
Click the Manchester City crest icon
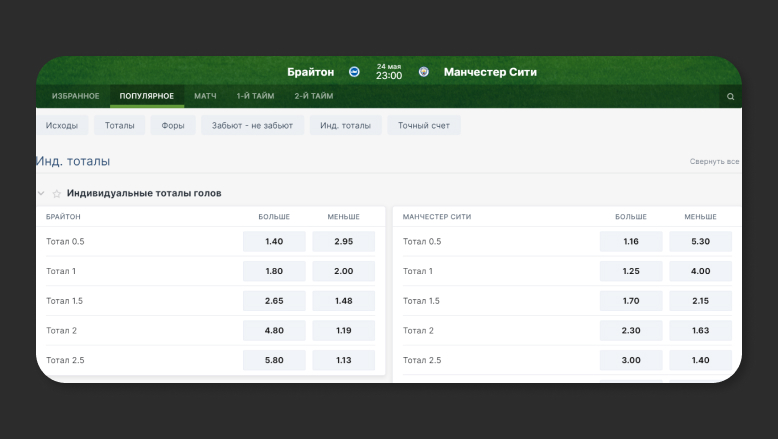[424, 72]
